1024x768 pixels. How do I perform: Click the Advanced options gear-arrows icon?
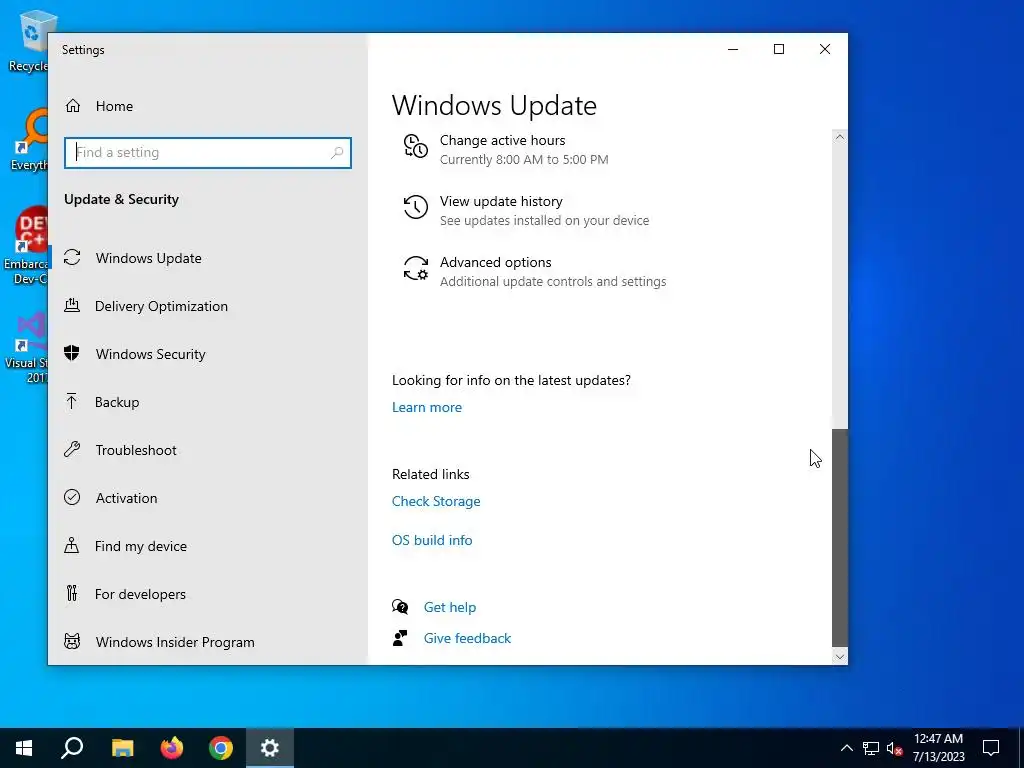click(x=415, y=268)
